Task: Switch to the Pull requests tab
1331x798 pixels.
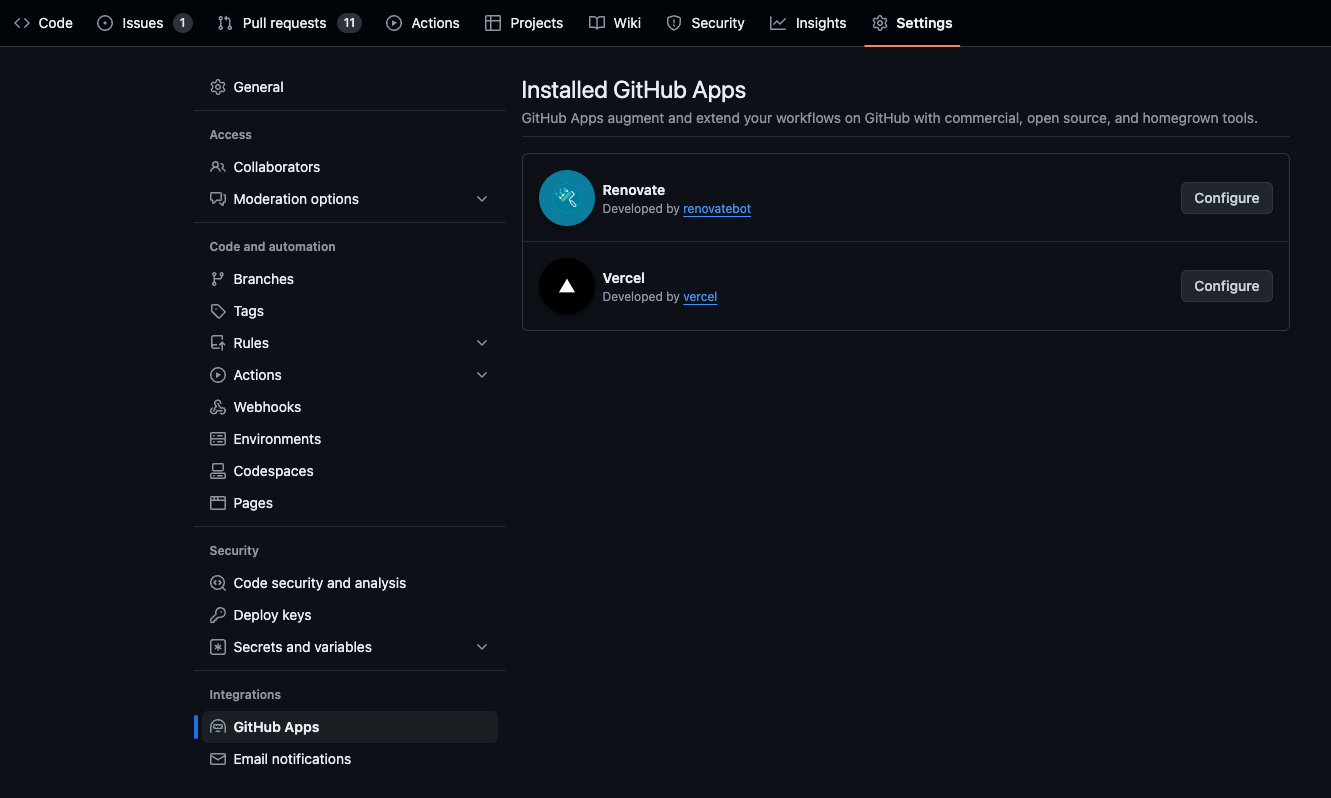Action: 289,23
